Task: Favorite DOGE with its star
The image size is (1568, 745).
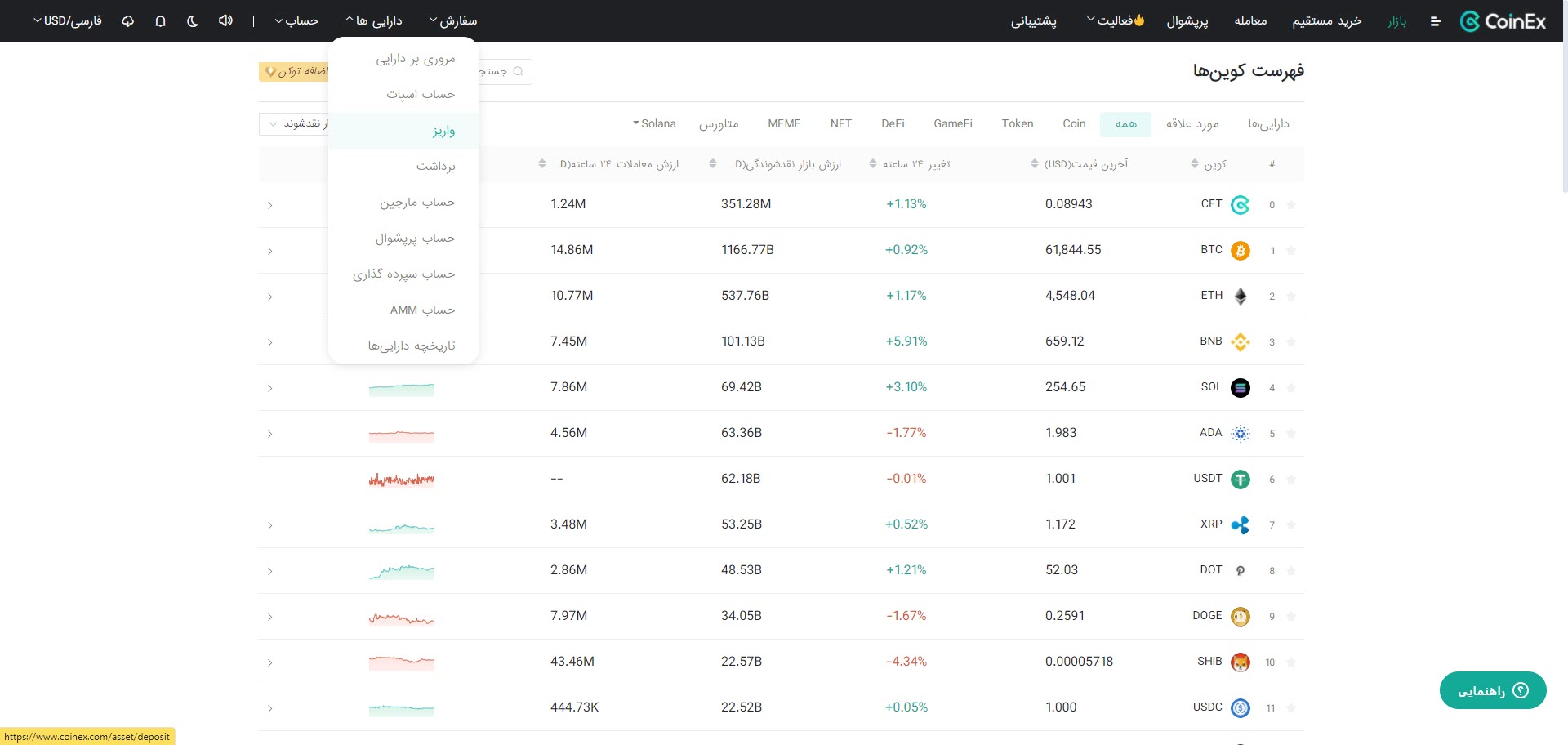Action: tap(1291, 617)
